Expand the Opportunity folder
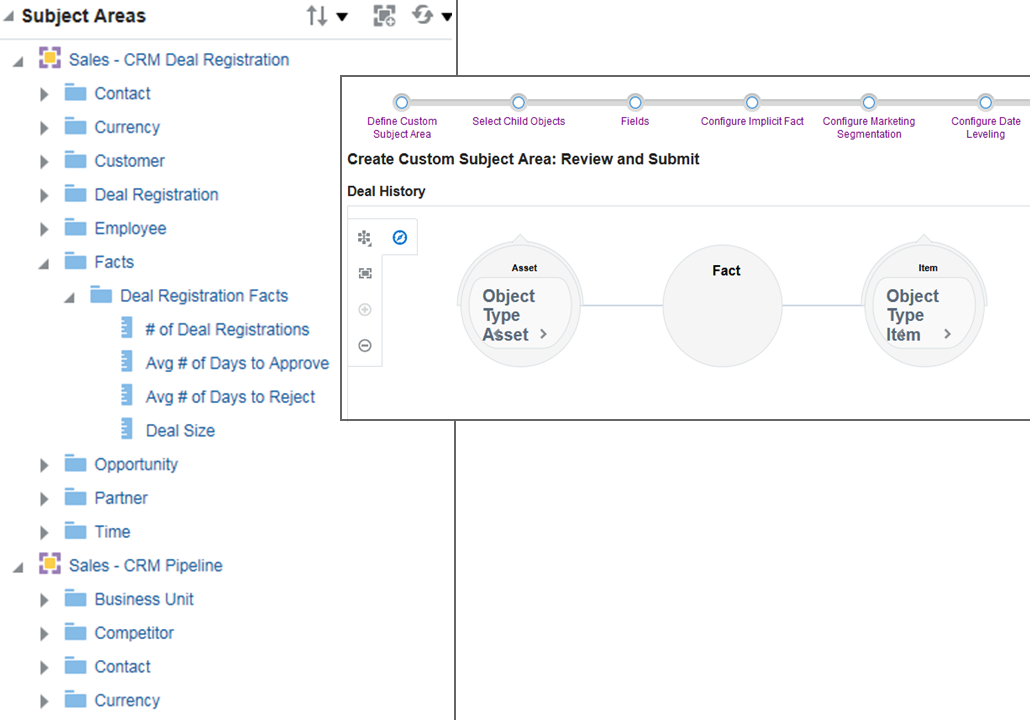This screenshot has width=1030, height=720. click(43, 464)
